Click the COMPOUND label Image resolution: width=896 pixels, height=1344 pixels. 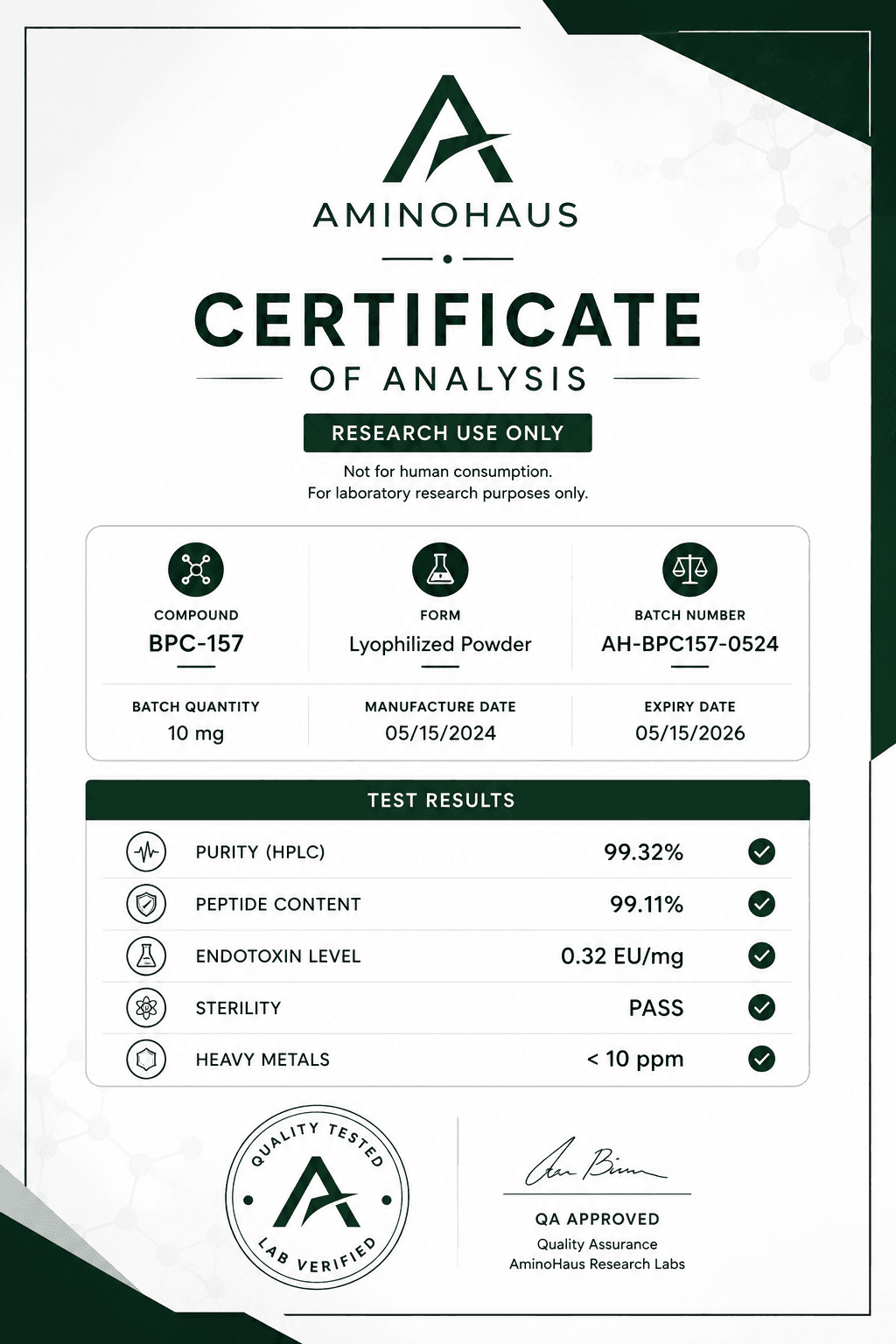pos(196,615)
